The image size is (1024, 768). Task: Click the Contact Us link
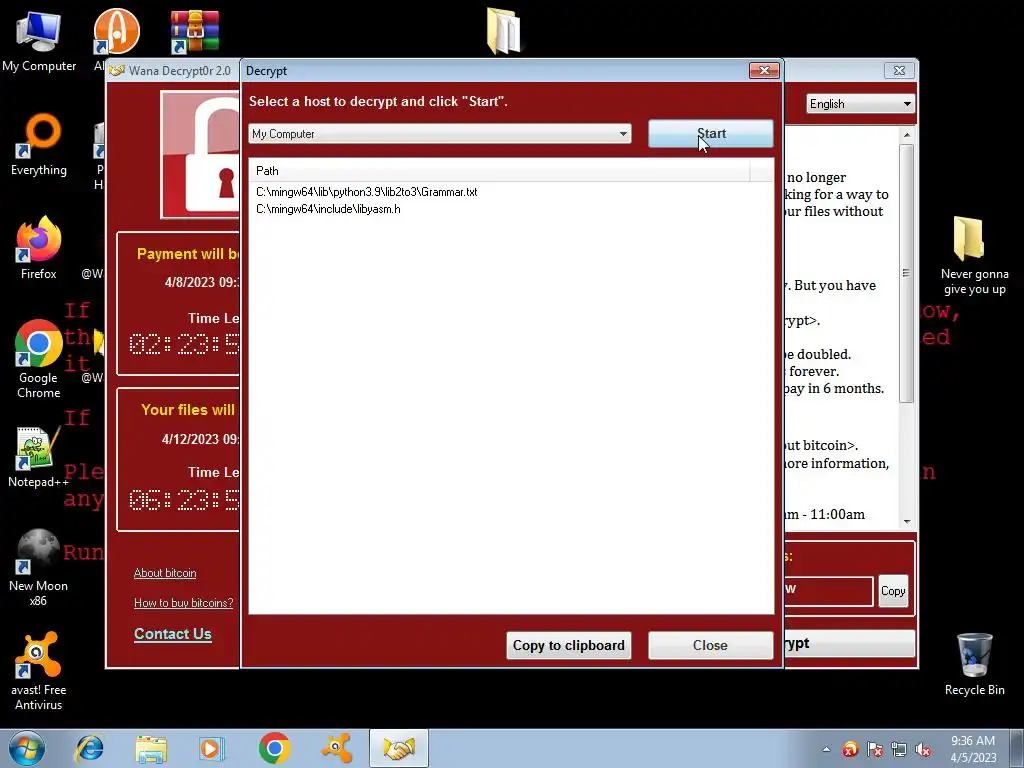(x=172, y=633)
